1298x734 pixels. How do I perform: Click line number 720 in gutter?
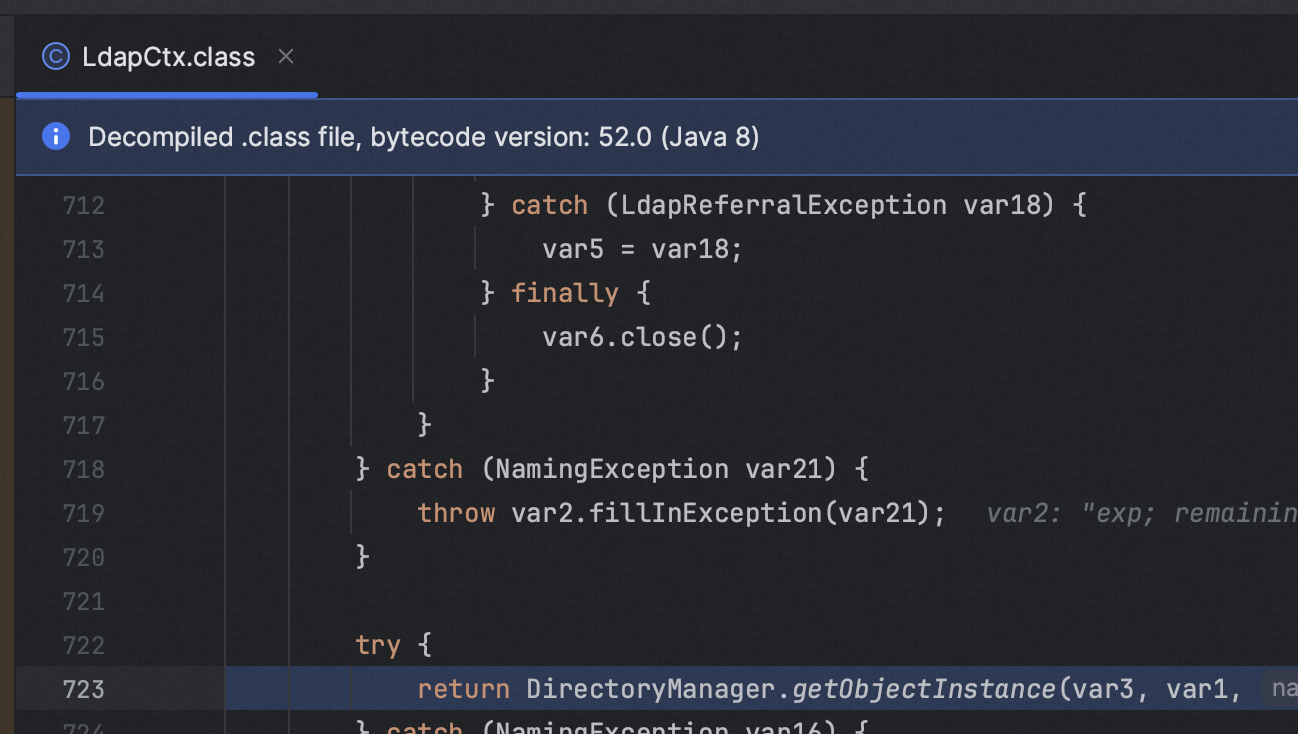pos(83,557)
